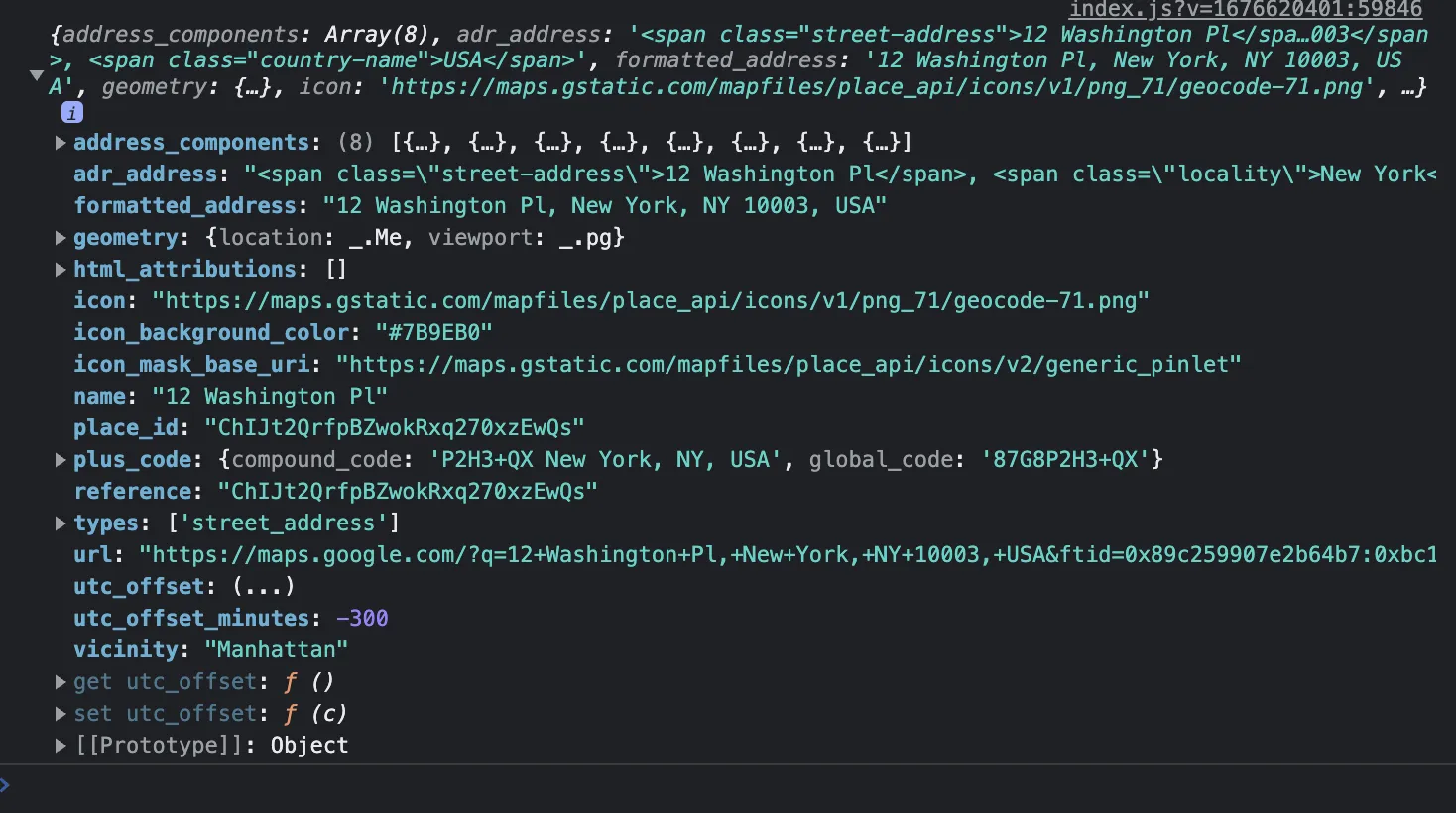The height and width of the screenshot is (813, 1456).
Task: Click the 'street_address' types value
Action: tap(284, 523)
